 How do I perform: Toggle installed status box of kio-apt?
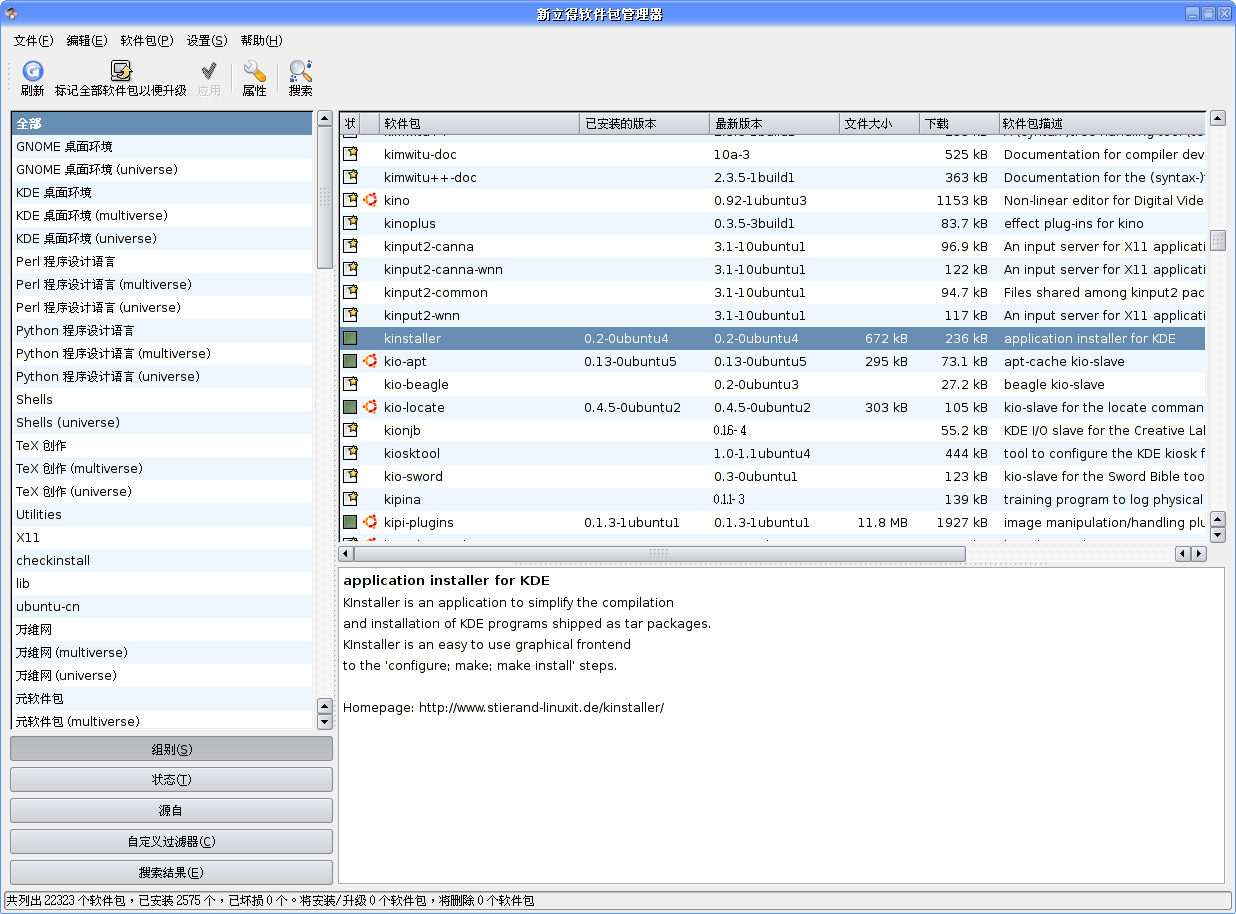[350, 361]
